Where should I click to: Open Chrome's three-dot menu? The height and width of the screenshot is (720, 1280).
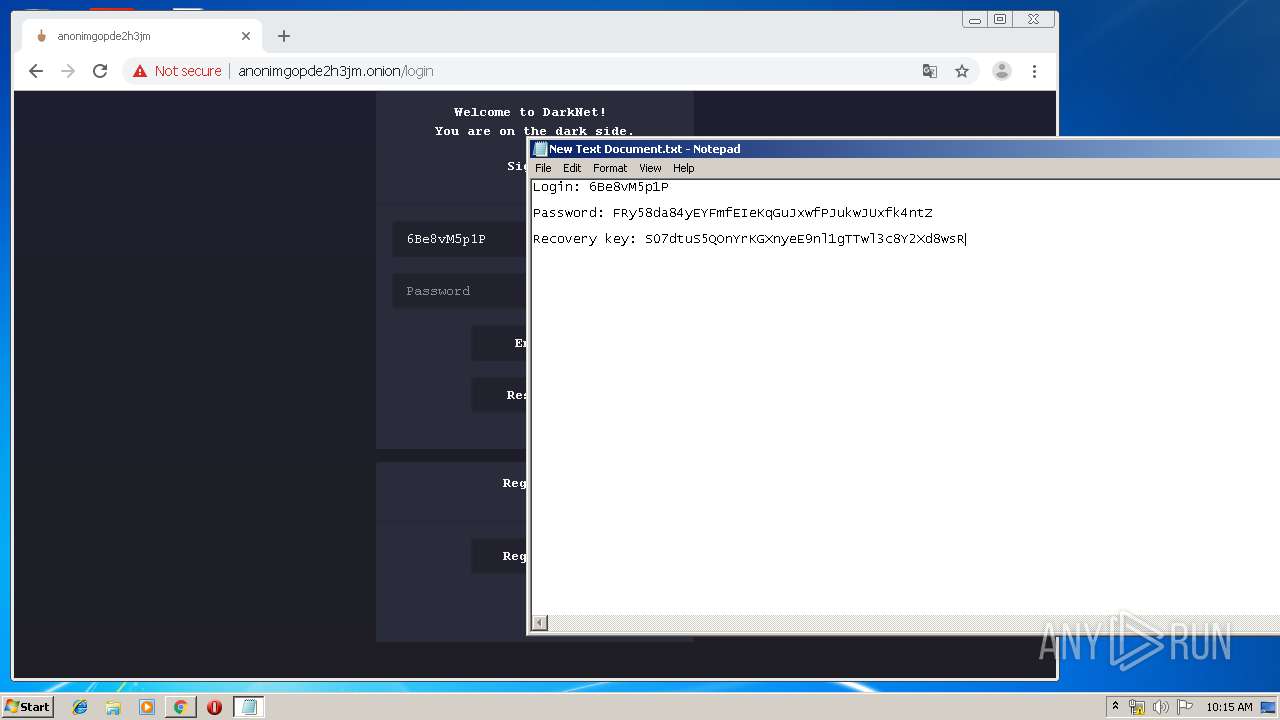tap(1034, 71)
